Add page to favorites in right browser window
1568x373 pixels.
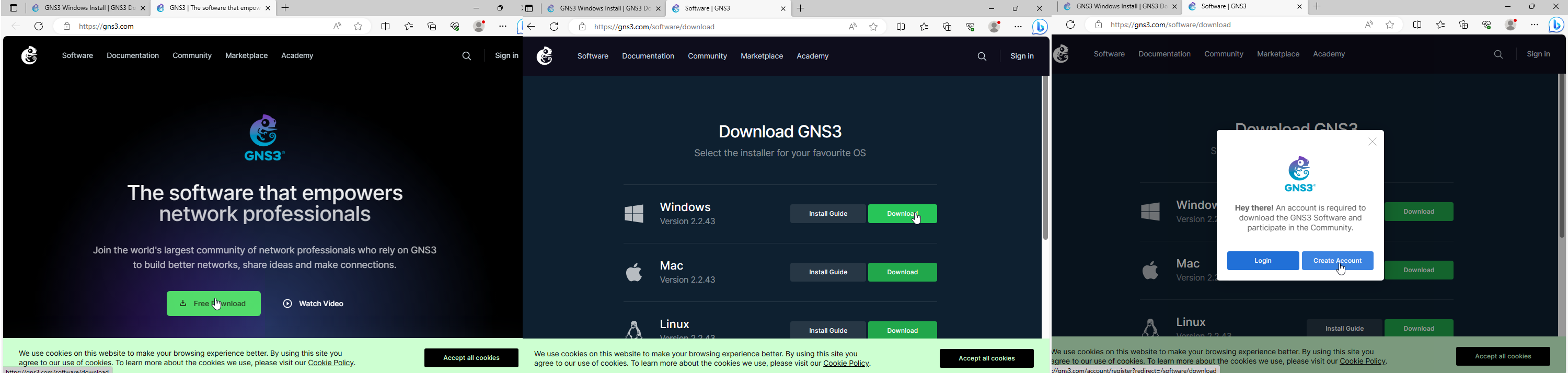pos(1391,25)
